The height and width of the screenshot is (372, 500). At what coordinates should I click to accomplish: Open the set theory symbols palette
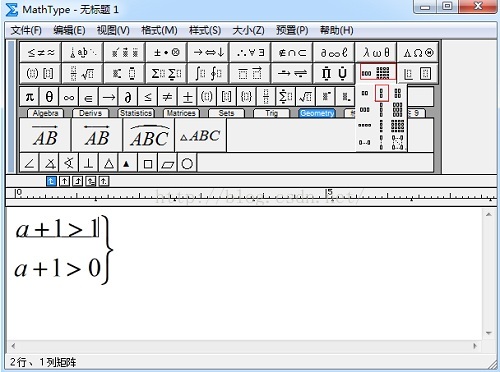point(292,52)
